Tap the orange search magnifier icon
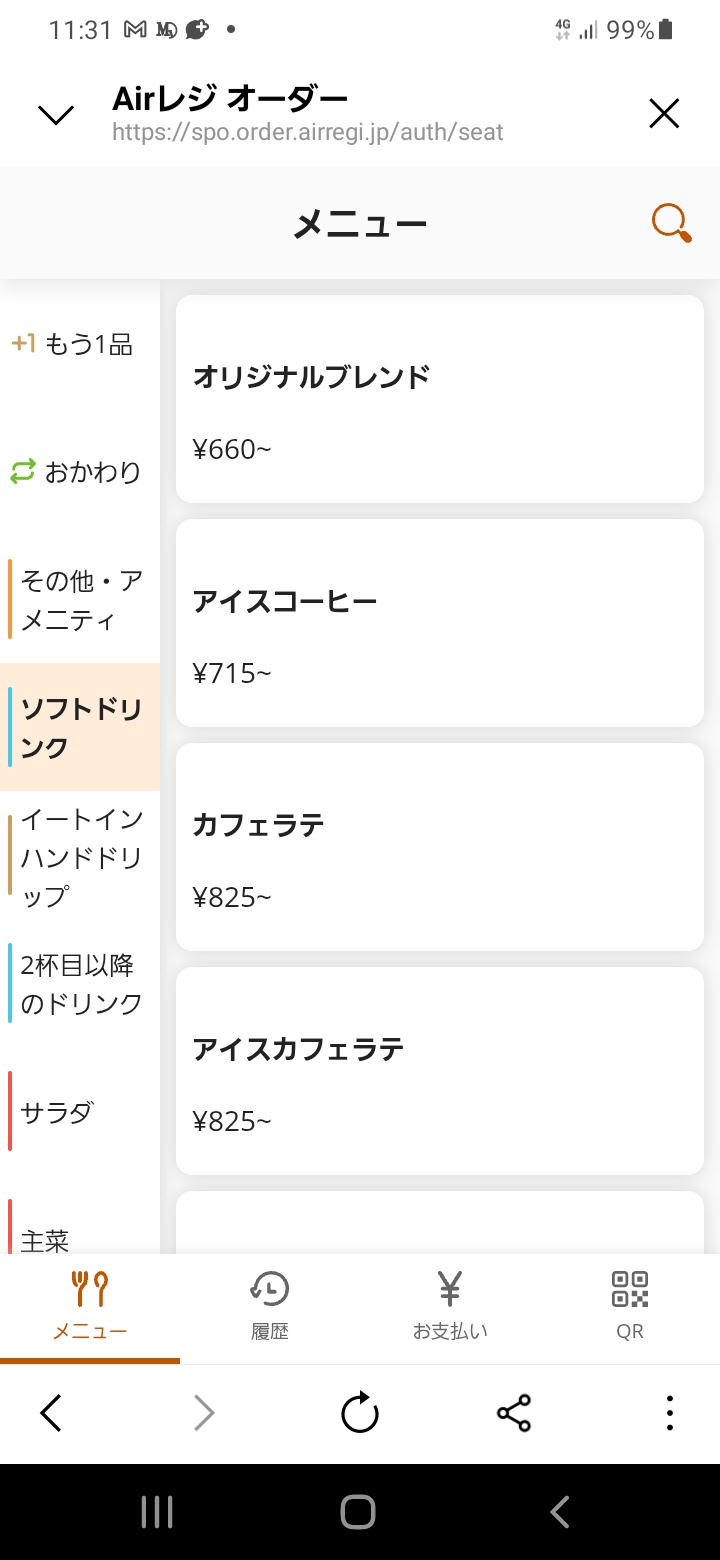This screenshot has width=720, height=1560. (671, 223)
